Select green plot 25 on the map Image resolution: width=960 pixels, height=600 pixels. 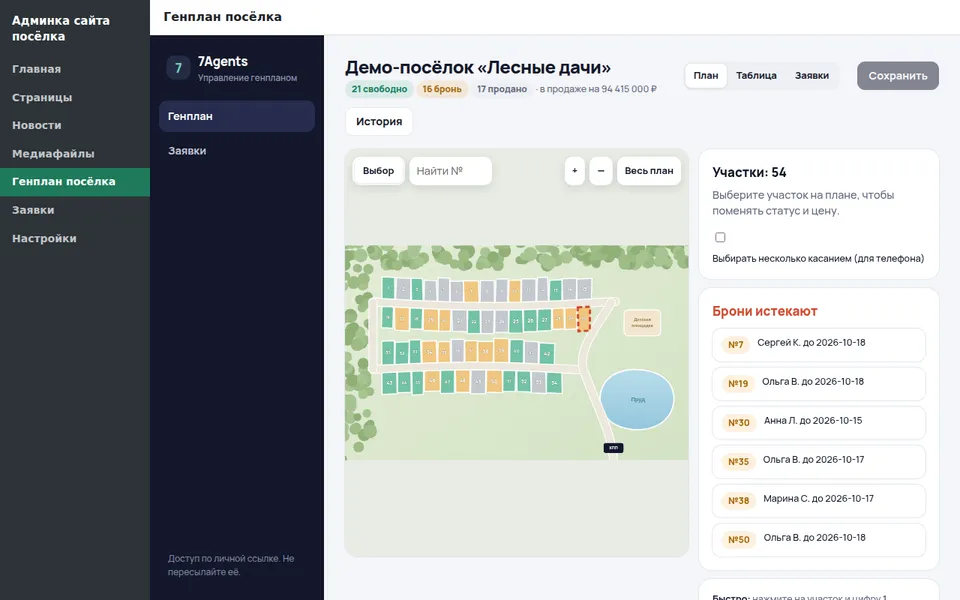[x=516, y=321]
